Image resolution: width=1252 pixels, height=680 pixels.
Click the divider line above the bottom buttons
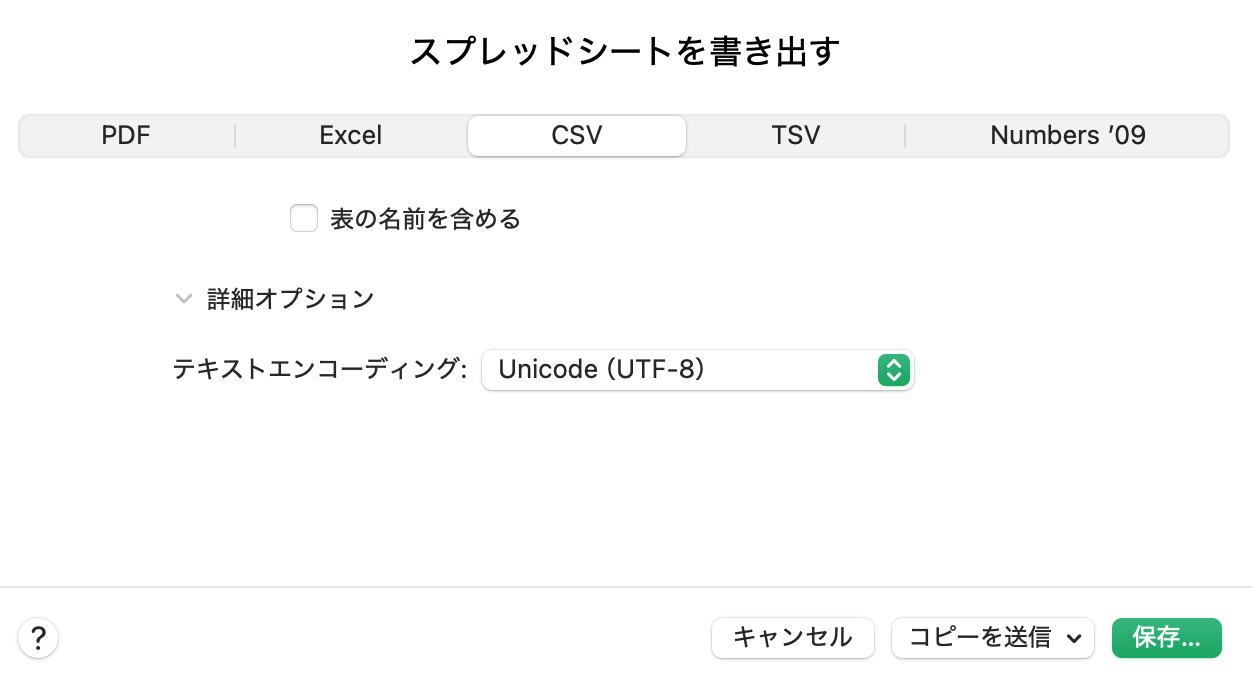(626, 587)
